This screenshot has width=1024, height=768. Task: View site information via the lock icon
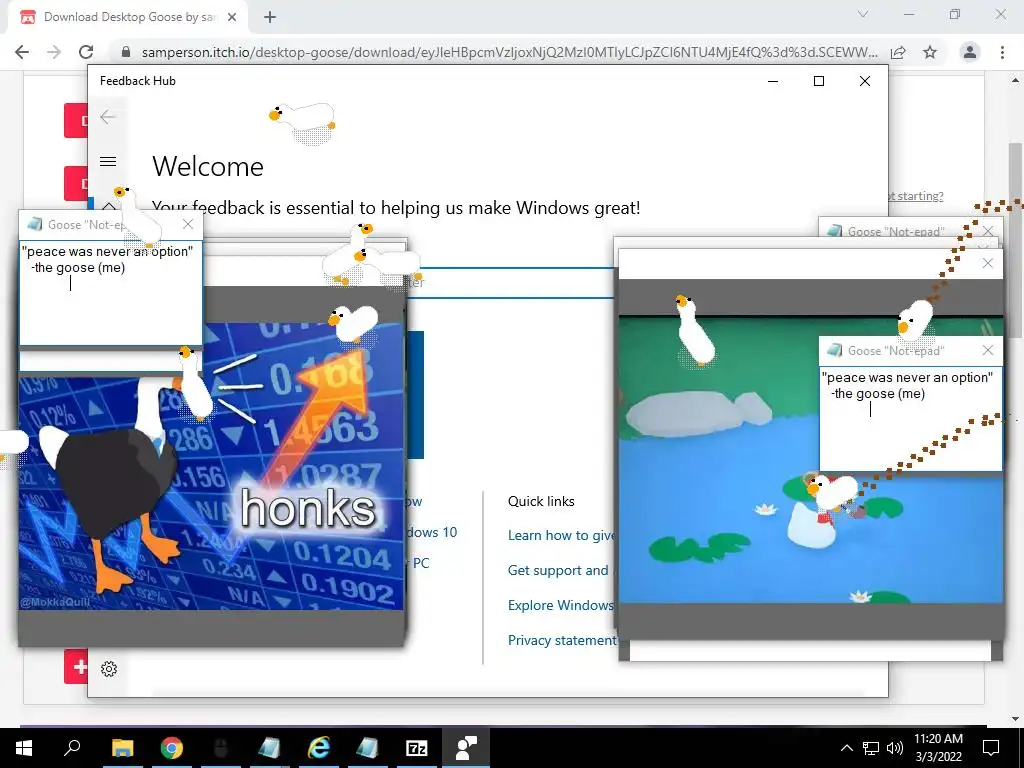pyautogui.click(x=127, y=52)
